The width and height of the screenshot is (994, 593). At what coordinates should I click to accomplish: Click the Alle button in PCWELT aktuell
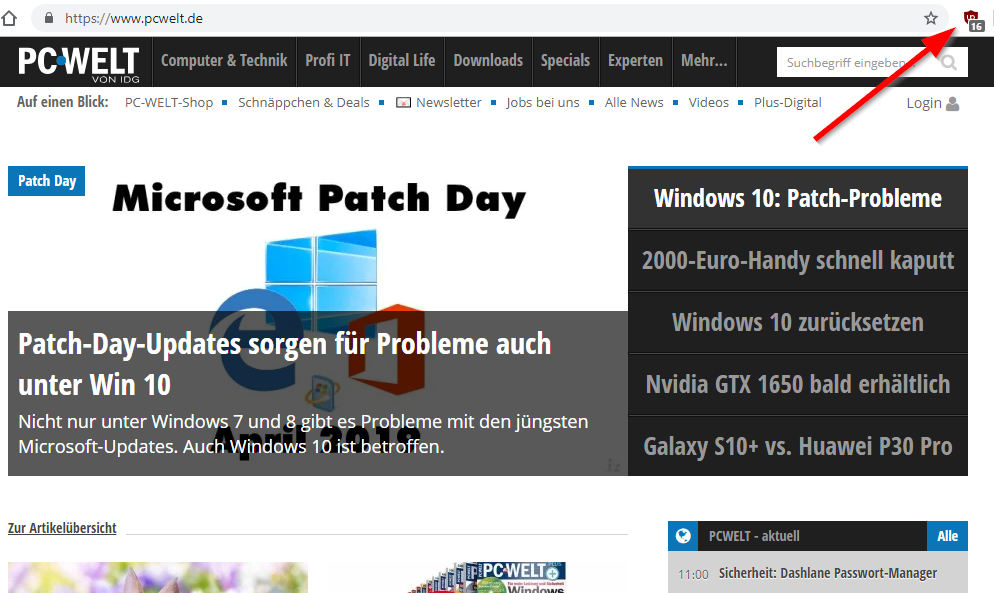pyautogui.click(x=947, y=536)
